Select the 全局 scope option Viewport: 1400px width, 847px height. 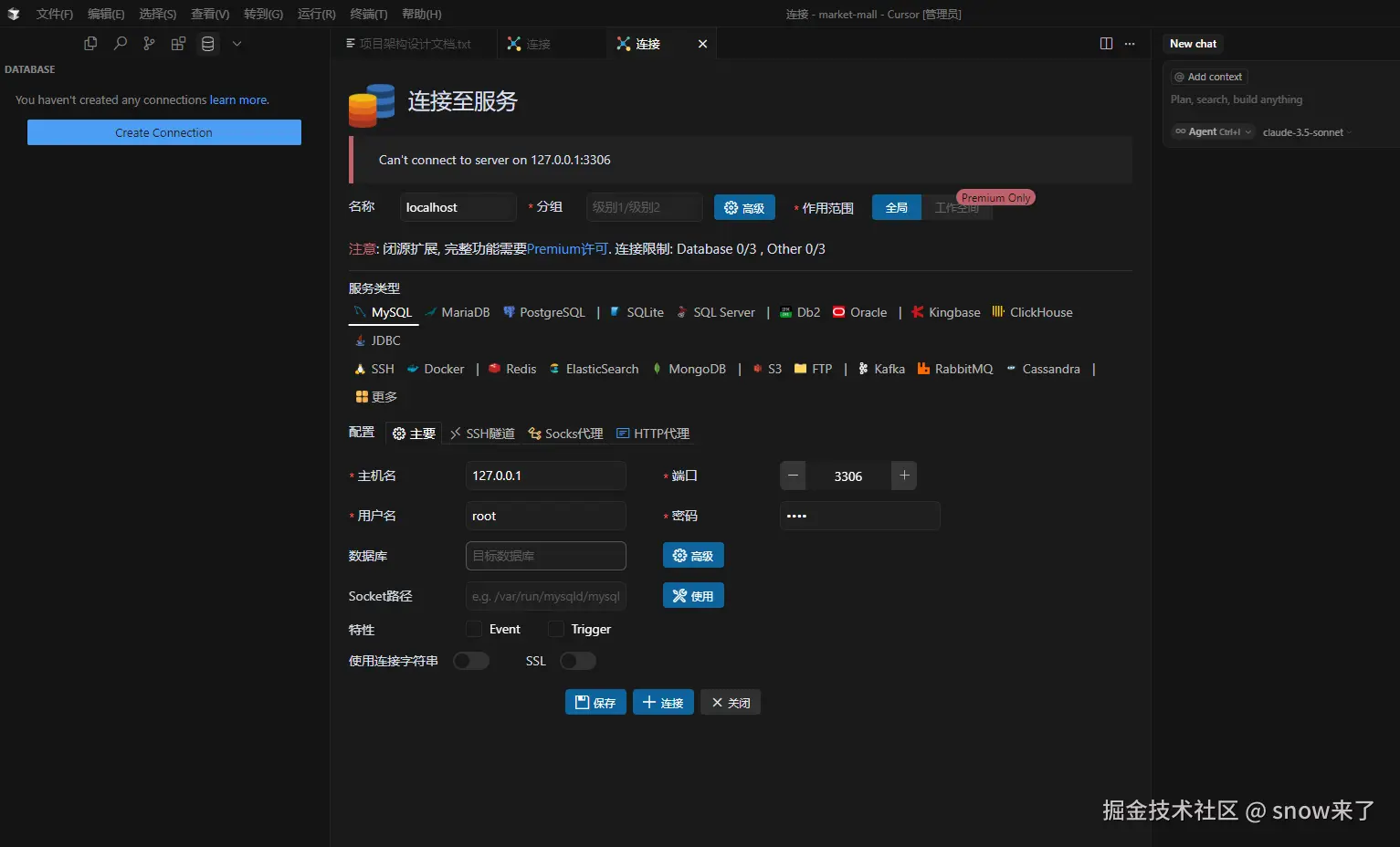[897, 208]
